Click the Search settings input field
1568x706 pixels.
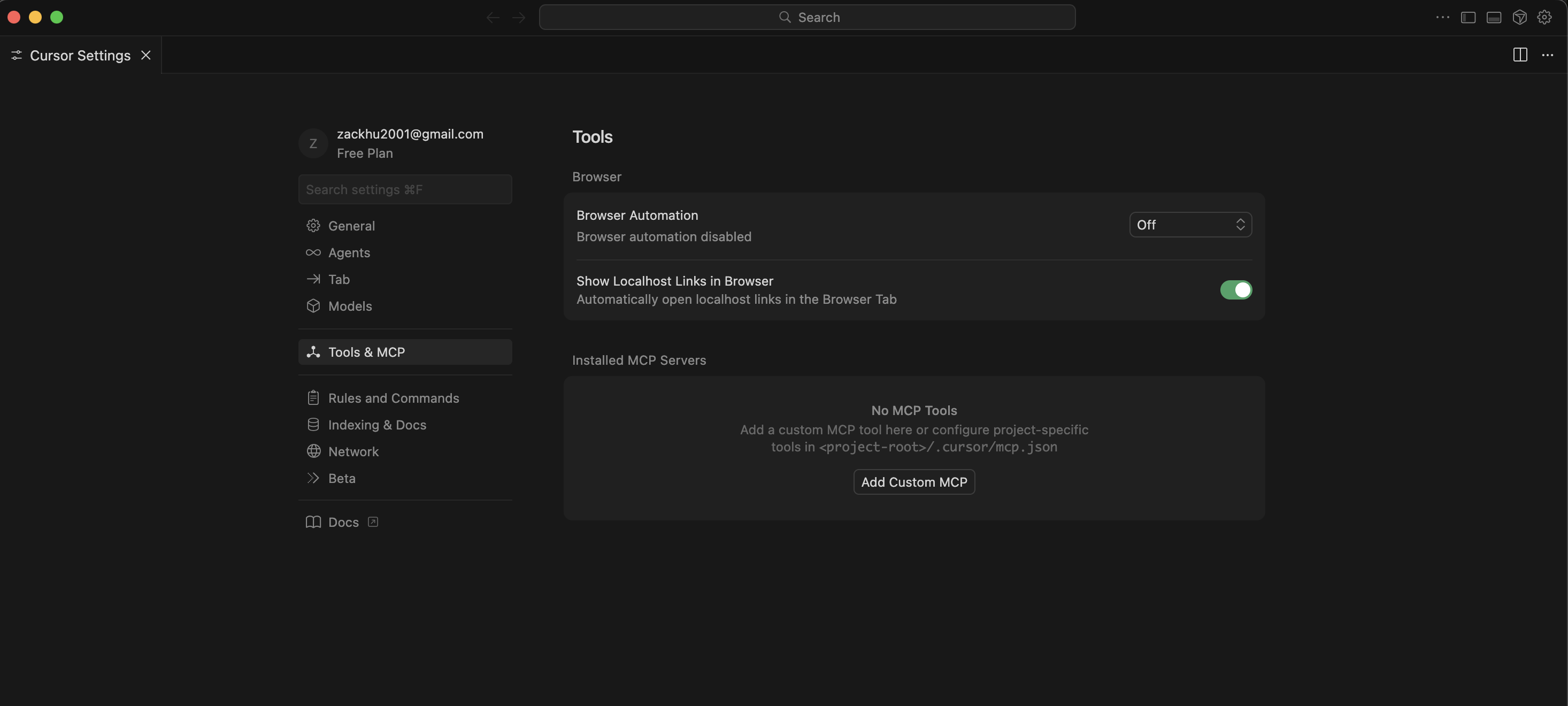(x=404, y=189)
